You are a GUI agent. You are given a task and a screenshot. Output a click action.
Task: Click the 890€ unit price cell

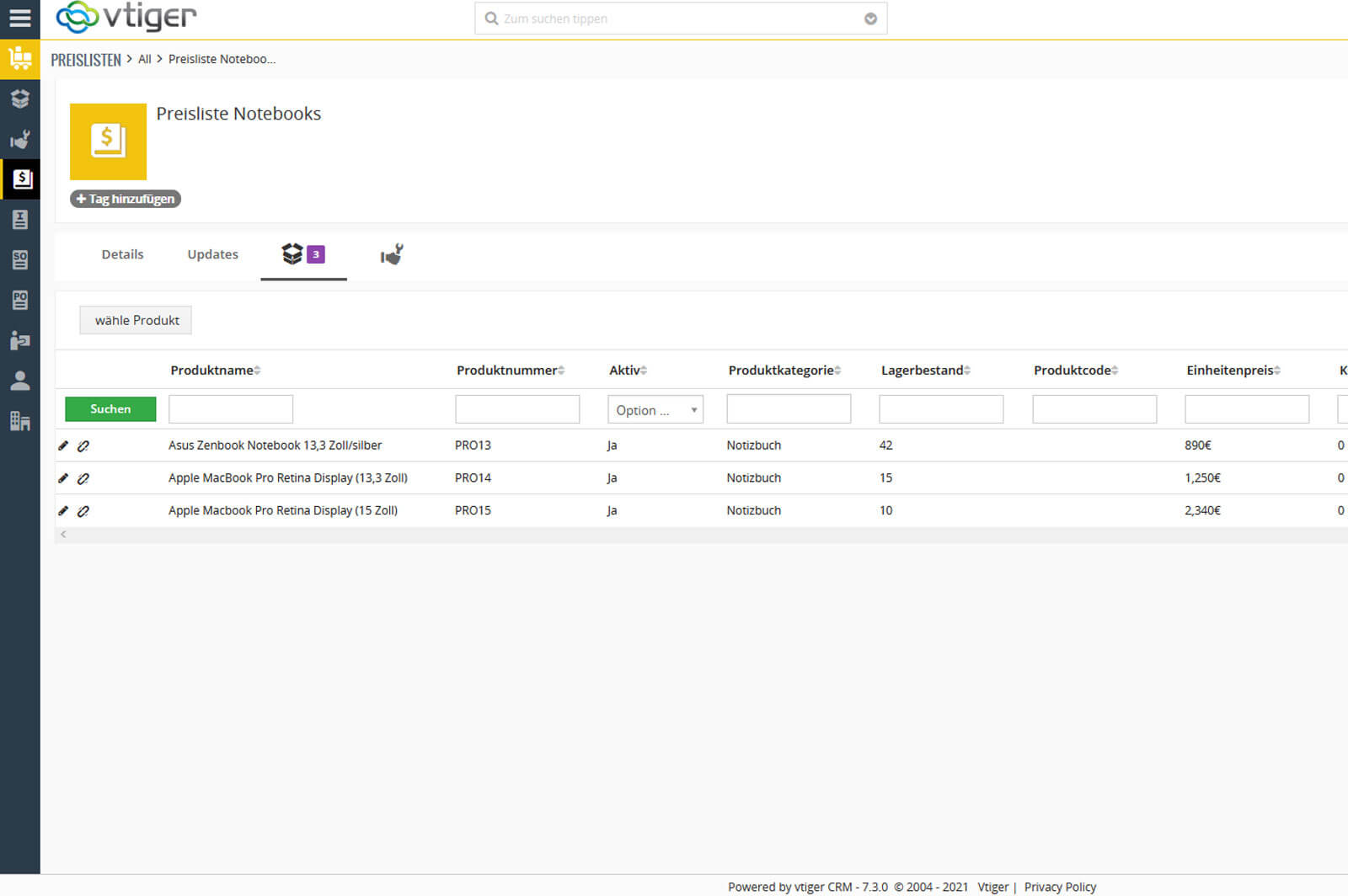click(x=1197, y=445)
